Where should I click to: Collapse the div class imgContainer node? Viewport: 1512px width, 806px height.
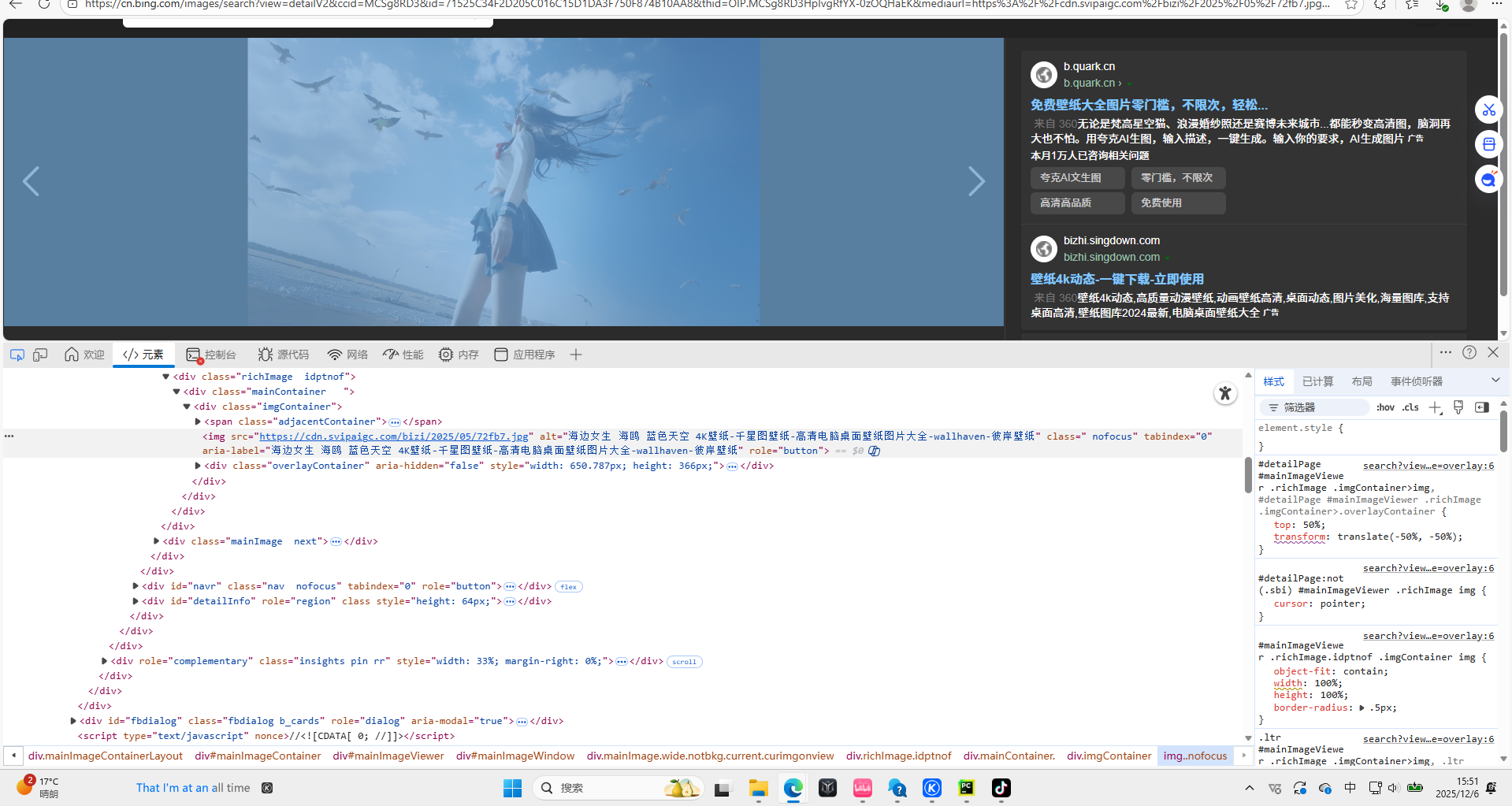(x=187, y=407)
